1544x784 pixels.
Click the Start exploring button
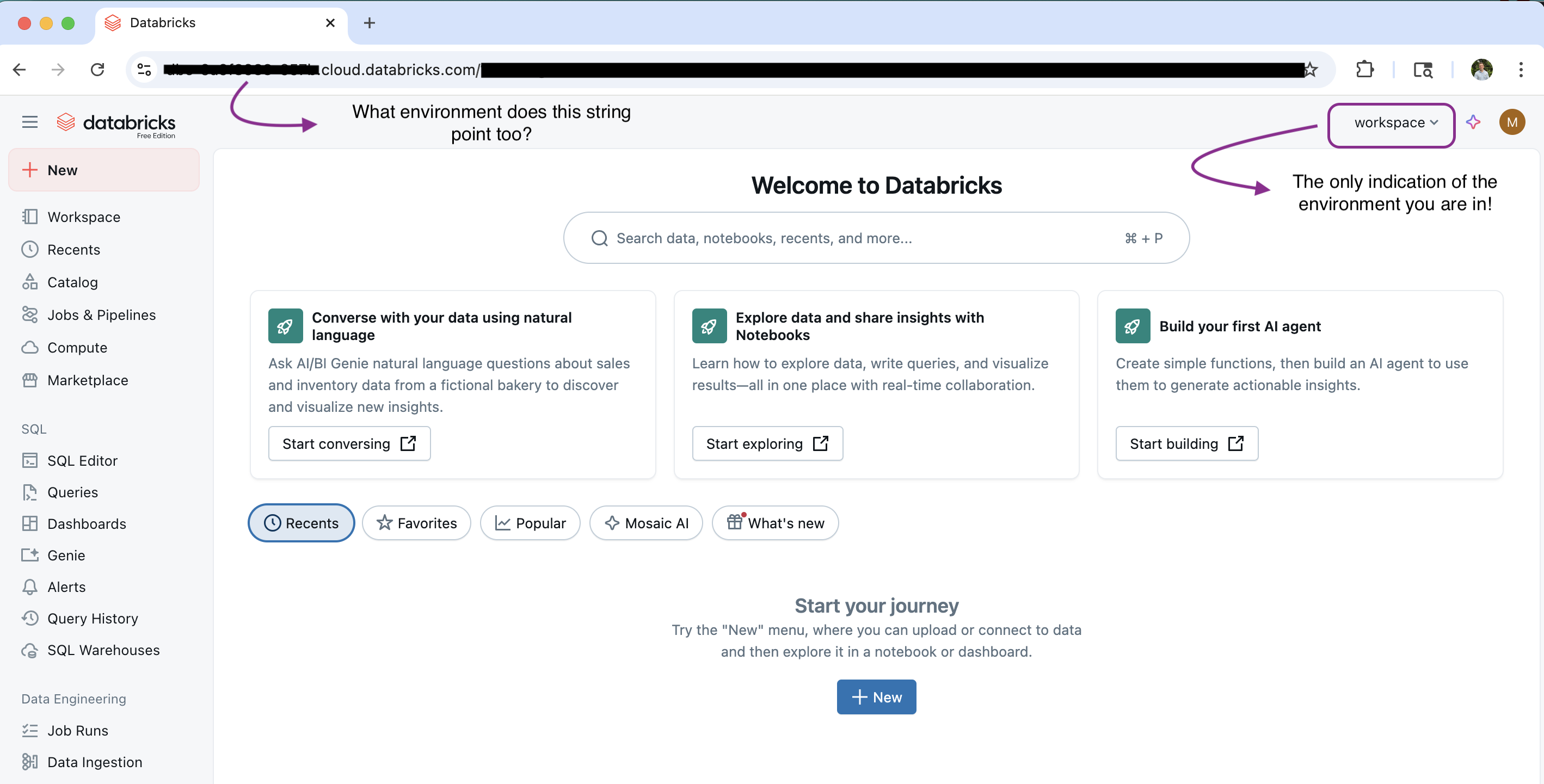(767, 443)
